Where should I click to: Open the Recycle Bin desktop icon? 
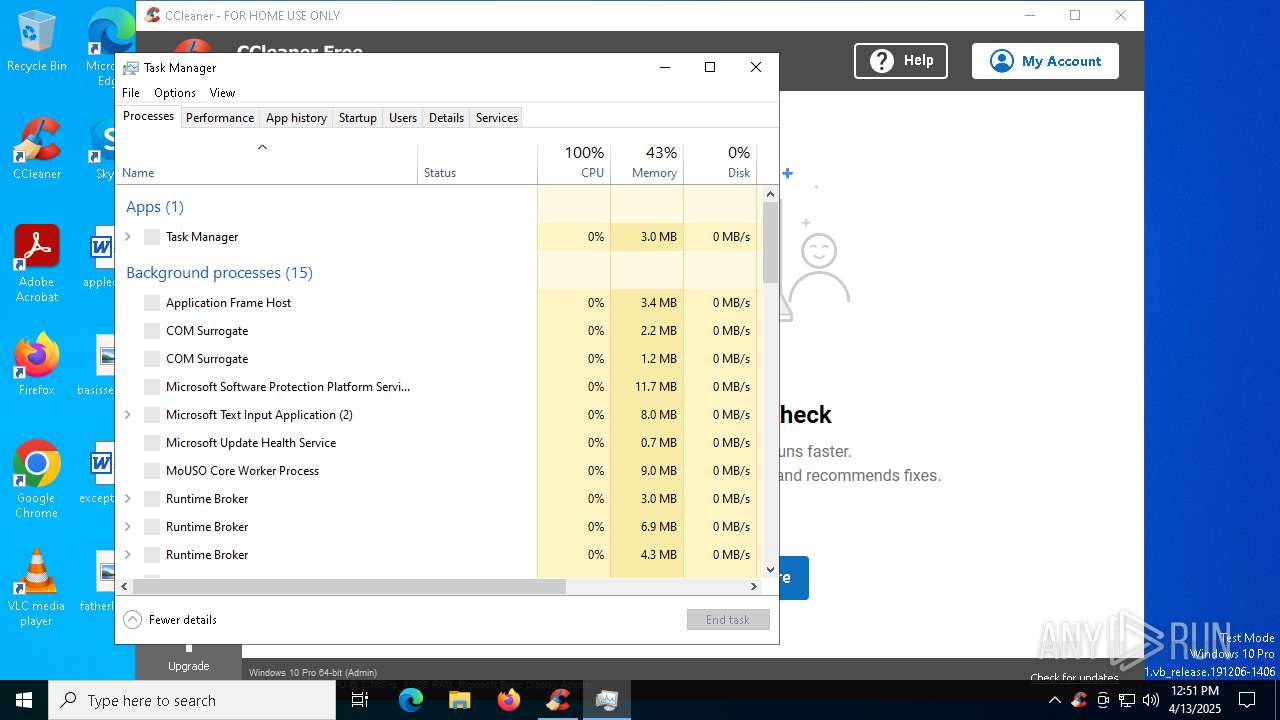pyautogui.click(x=36, y=42)
